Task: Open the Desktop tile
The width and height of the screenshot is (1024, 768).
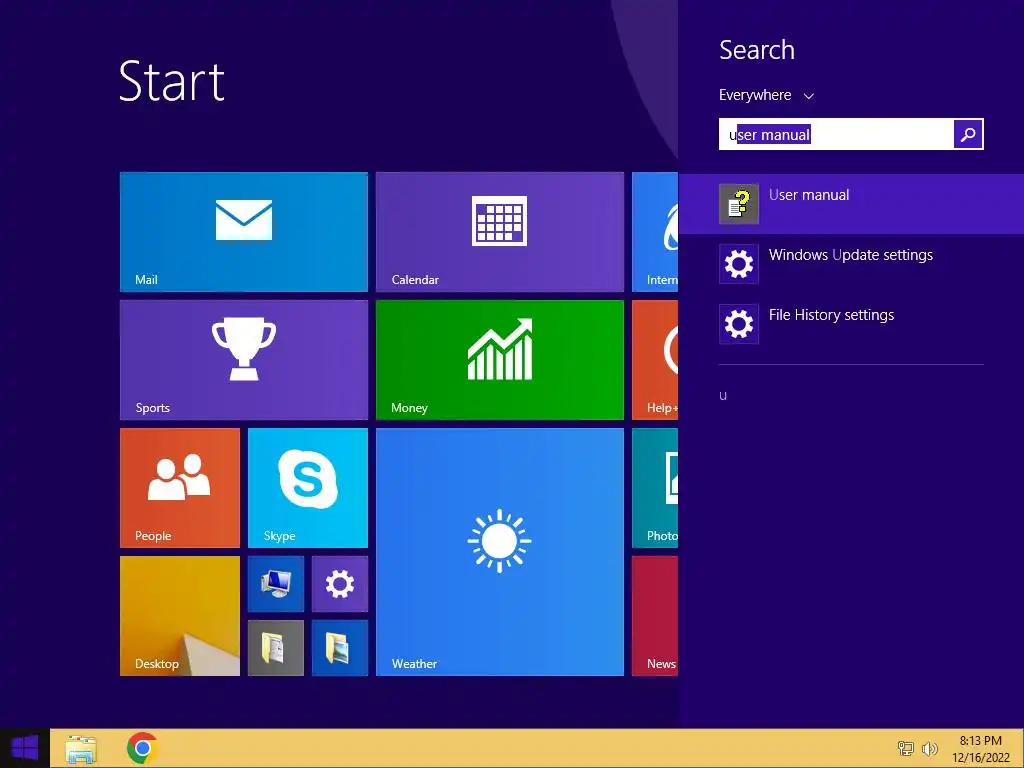Action: (x=180, y=616)
